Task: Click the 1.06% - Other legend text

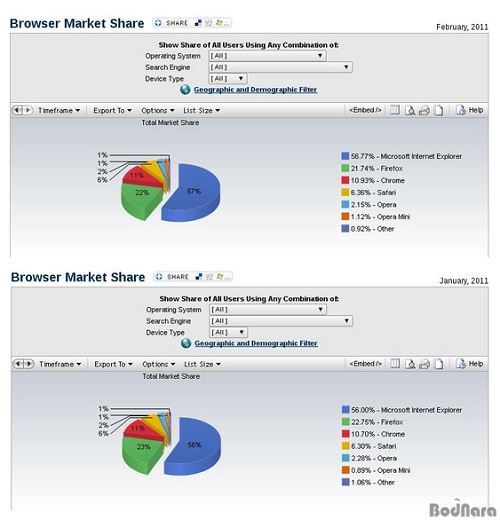Action: point(373,482)
